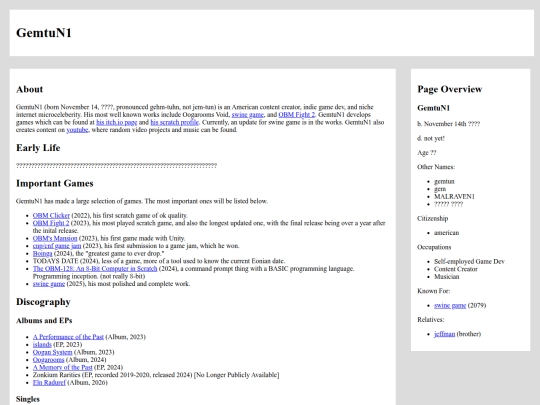The image size is (540, 405).
Task: Open OBM Clicker game link
Action: click(51, 216)
